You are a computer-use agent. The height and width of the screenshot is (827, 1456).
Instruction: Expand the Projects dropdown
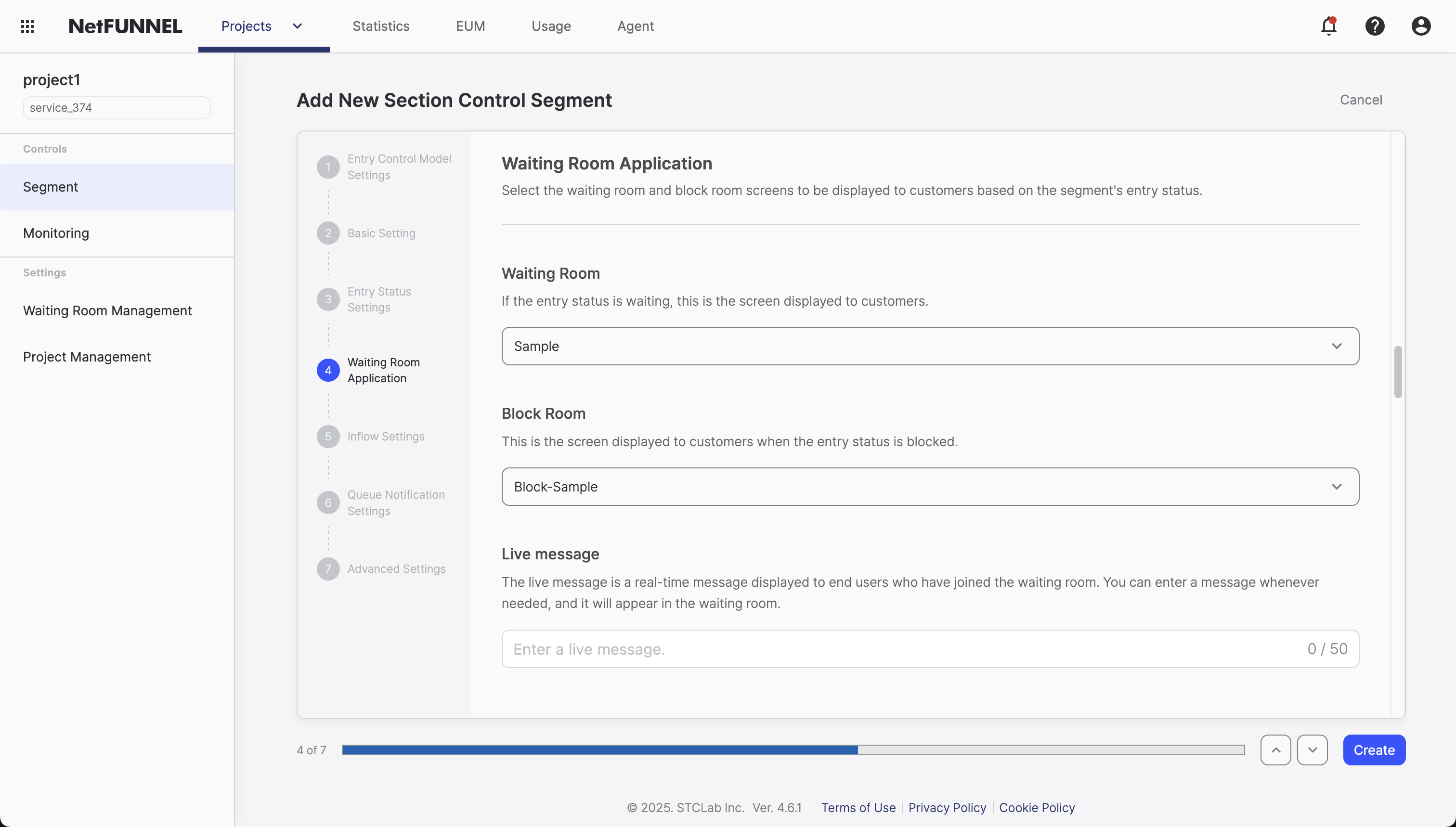[x=297, y=26]
